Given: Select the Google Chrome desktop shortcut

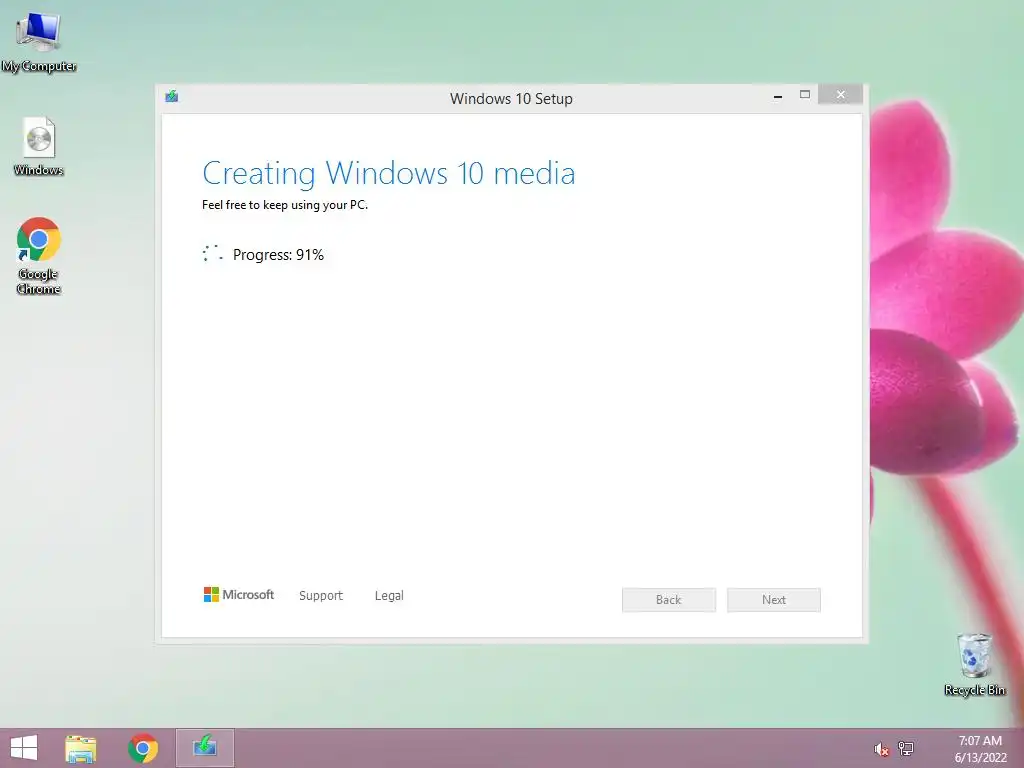Looking at the screenshot, I should pos(39,256).
